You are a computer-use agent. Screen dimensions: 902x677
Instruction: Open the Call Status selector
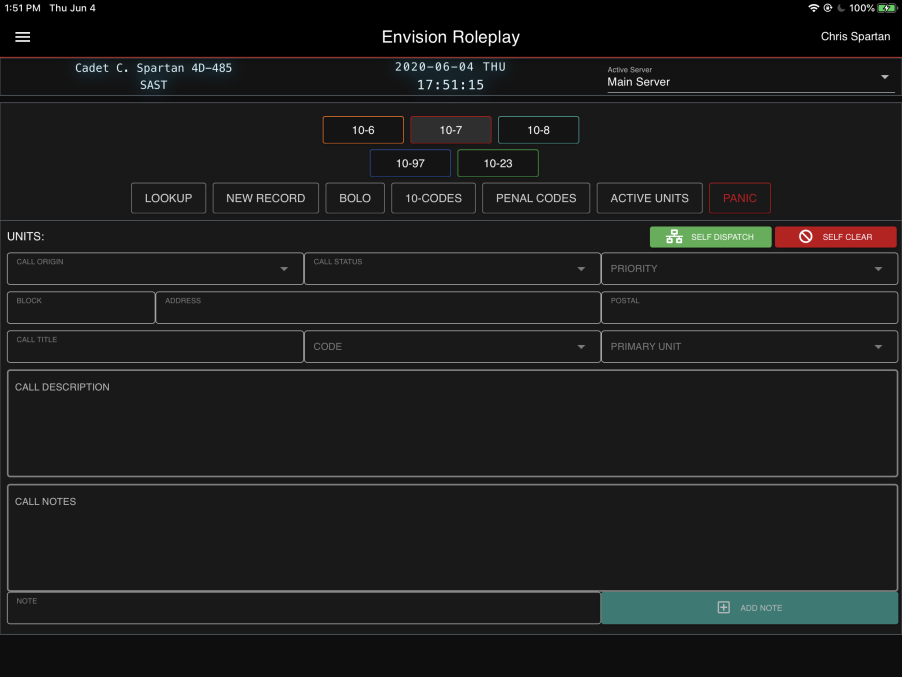point(580,268)
